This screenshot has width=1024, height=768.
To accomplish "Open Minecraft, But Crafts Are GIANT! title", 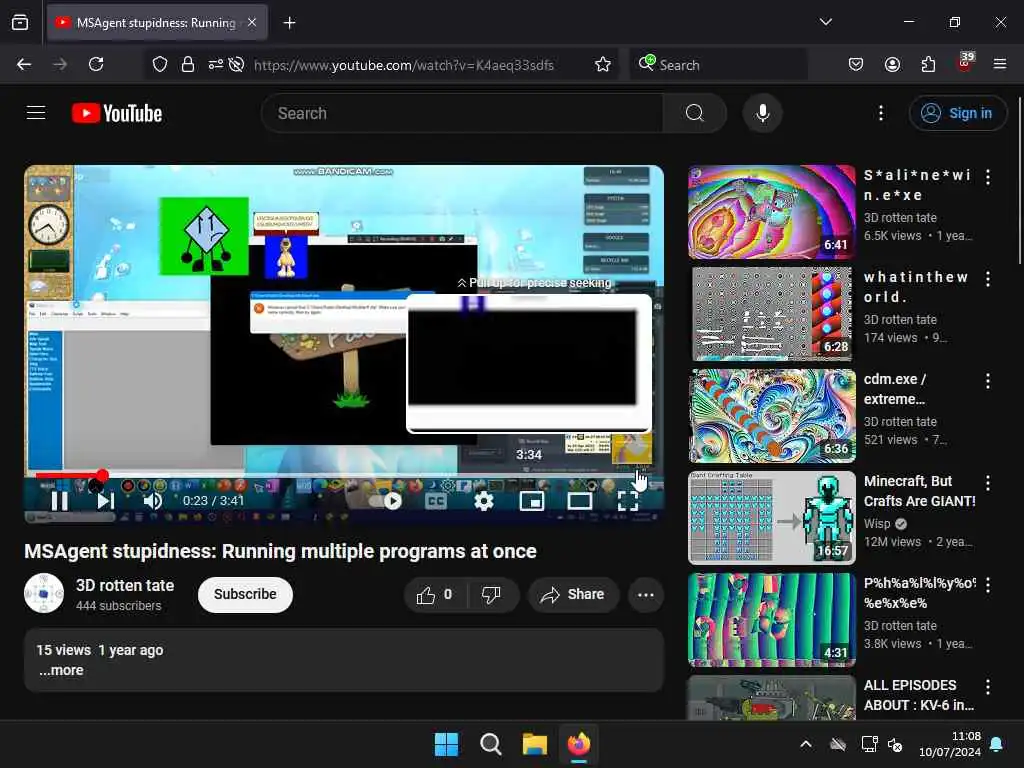I will [920, 491].
